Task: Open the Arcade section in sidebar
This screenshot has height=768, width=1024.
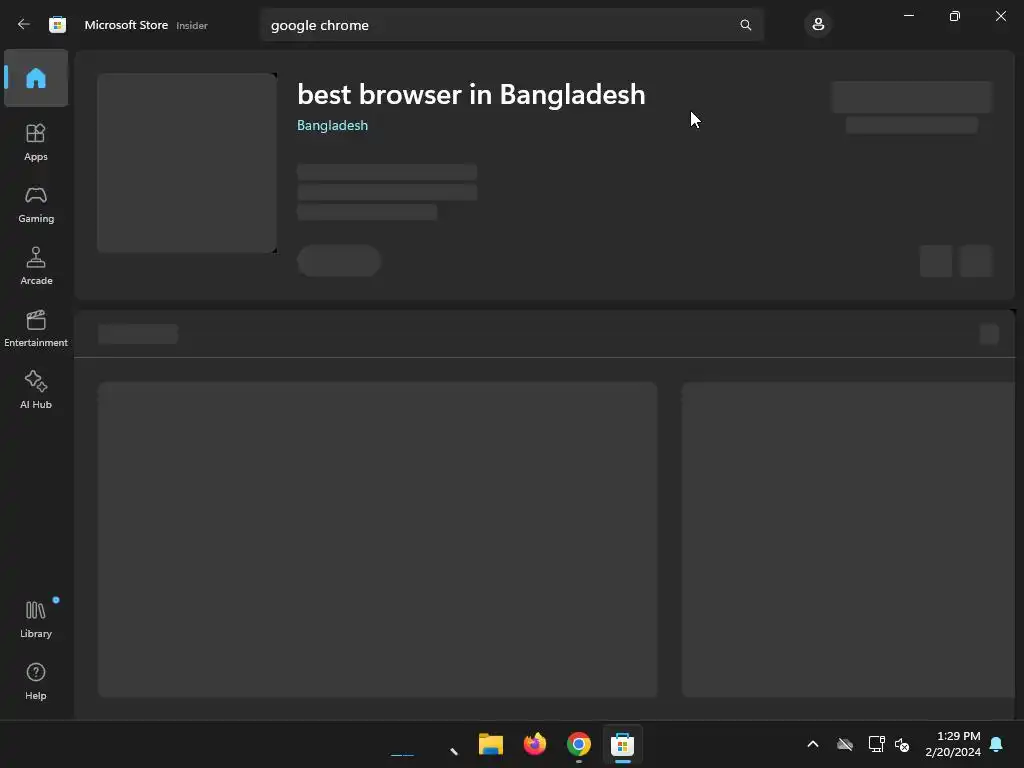Action: 36,266
